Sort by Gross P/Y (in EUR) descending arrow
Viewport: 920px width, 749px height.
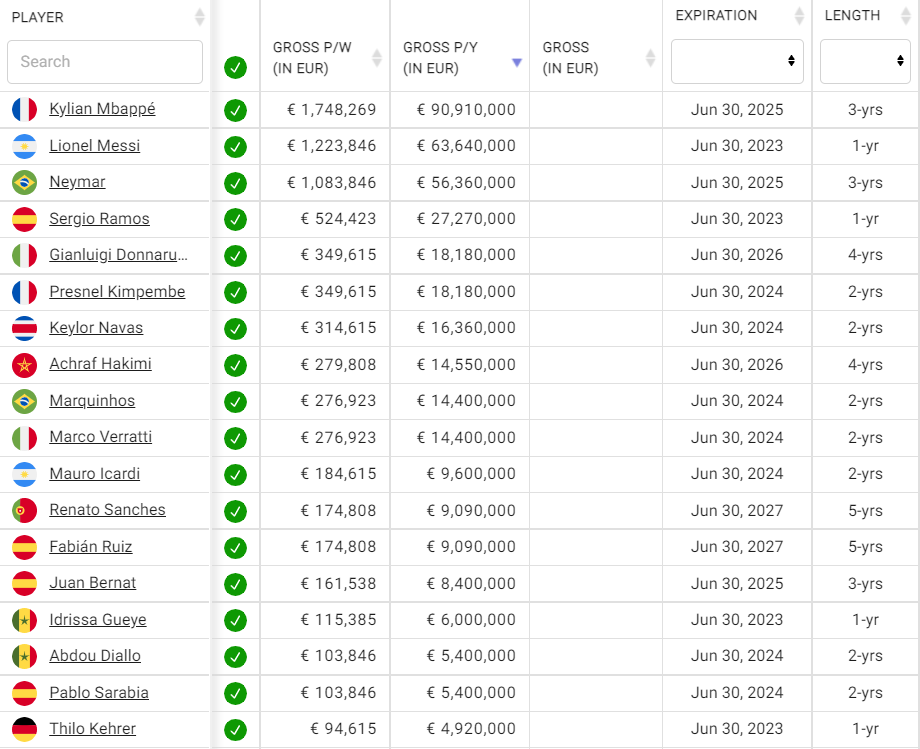pos(516,62)
